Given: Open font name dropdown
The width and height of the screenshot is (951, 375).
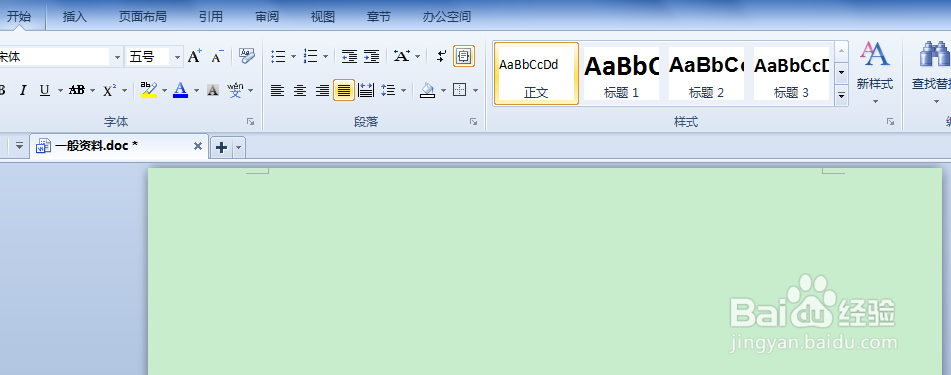Looking at the screenshot, I should pos(118,57).
